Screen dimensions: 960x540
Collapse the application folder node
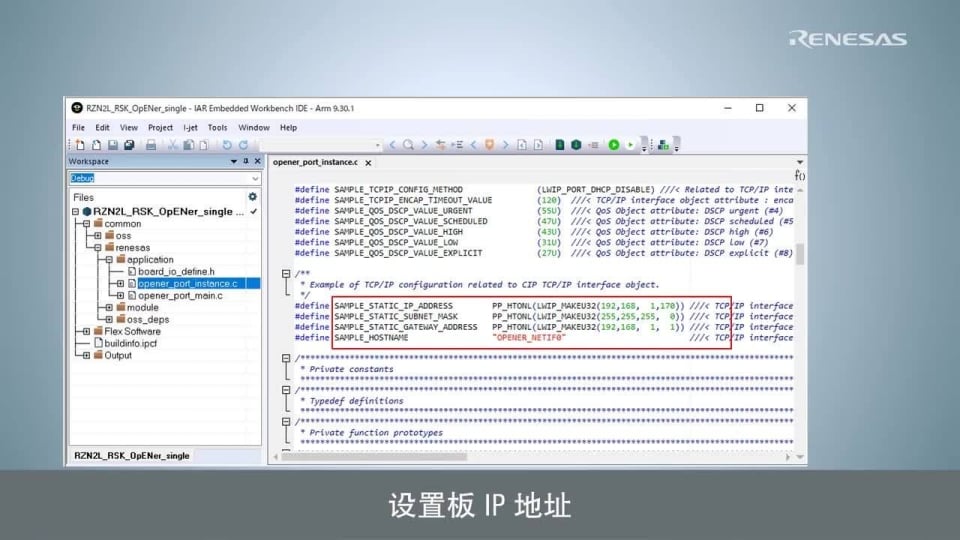click(x=109, y=260)
